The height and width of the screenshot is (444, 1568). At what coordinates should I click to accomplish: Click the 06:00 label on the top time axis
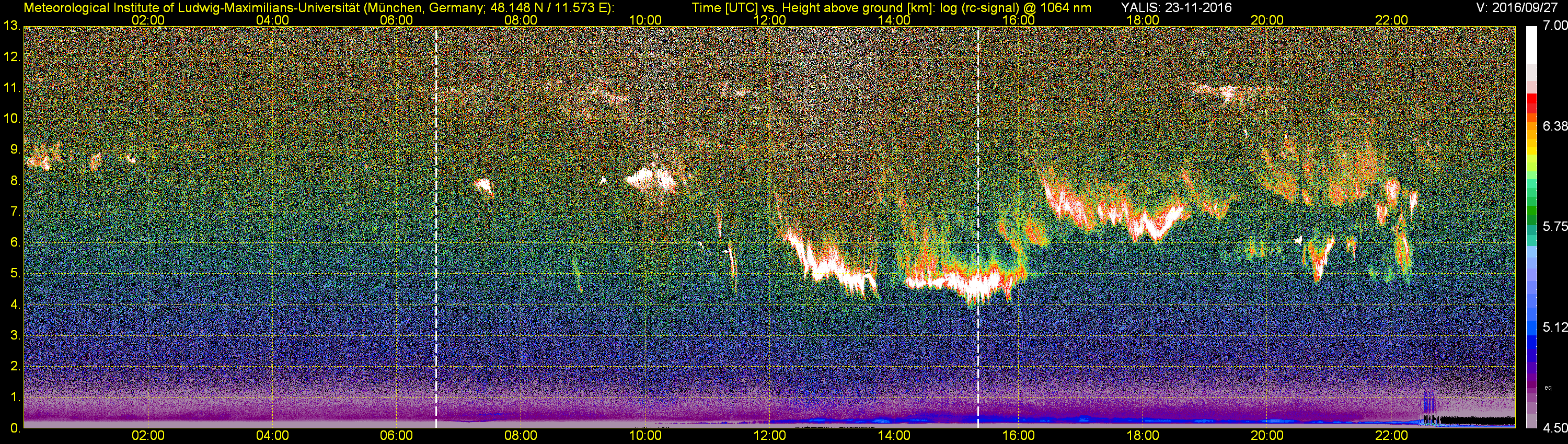coord(396,20)
